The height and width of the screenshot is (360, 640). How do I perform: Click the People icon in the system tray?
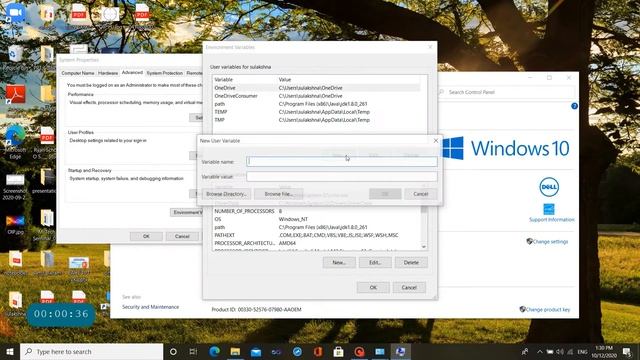coord(525,351)
